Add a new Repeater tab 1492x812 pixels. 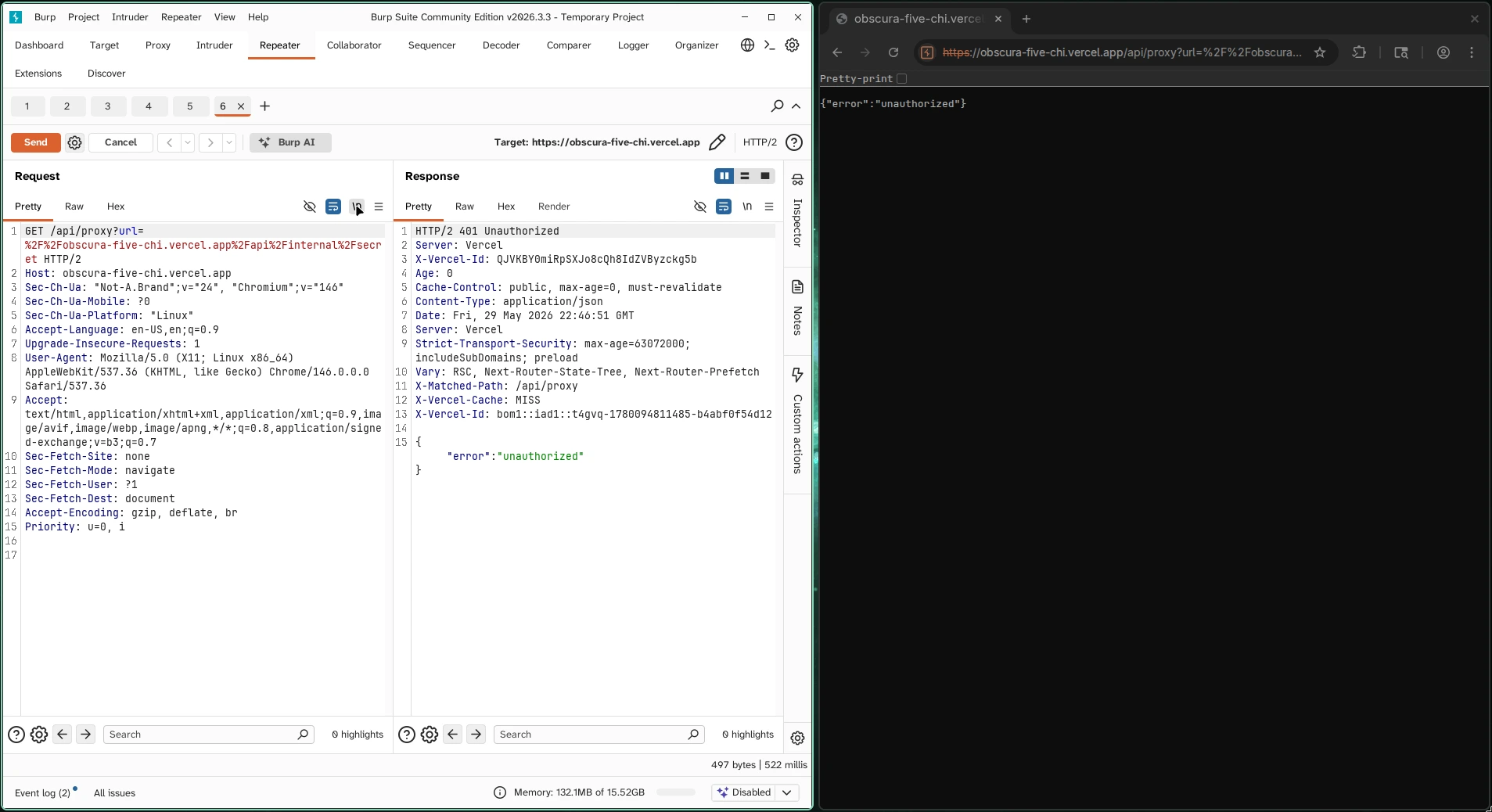[264, 106]
